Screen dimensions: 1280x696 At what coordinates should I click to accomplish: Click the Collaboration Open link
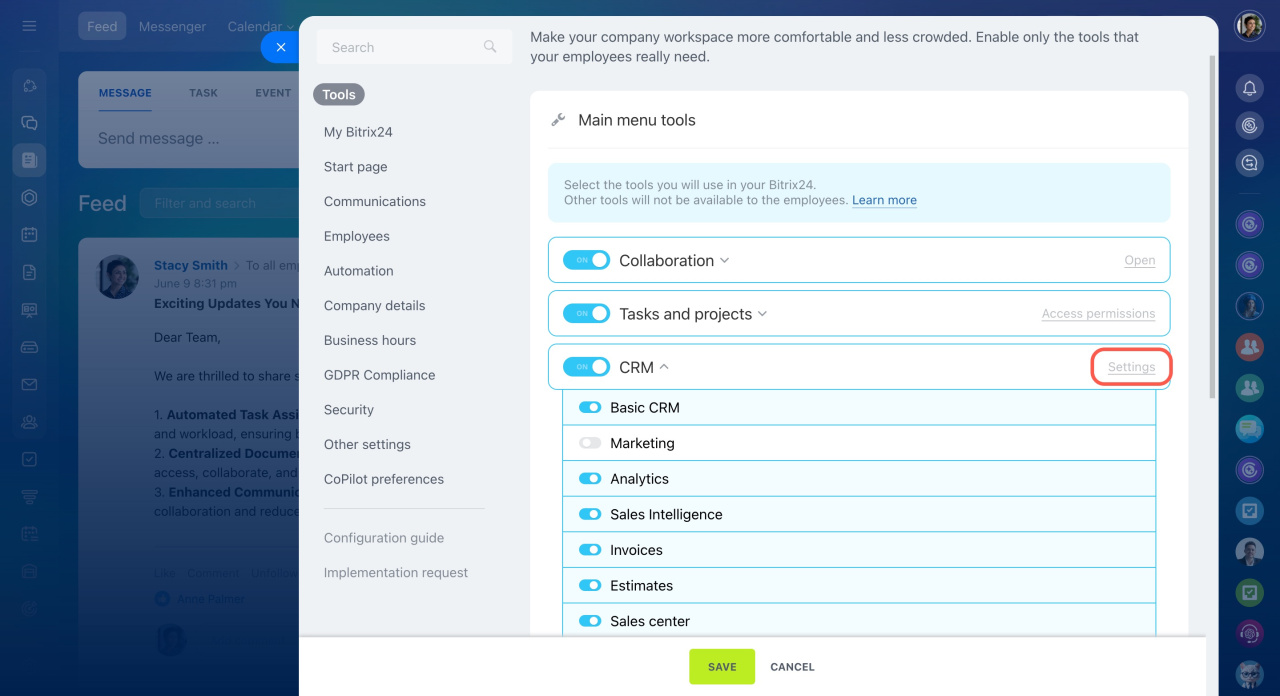pyautogui.click(x=1140, y=260)
